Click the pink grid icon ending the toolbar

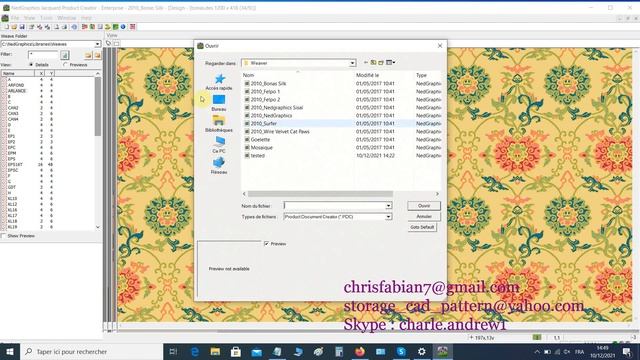(x=133, y=27)
